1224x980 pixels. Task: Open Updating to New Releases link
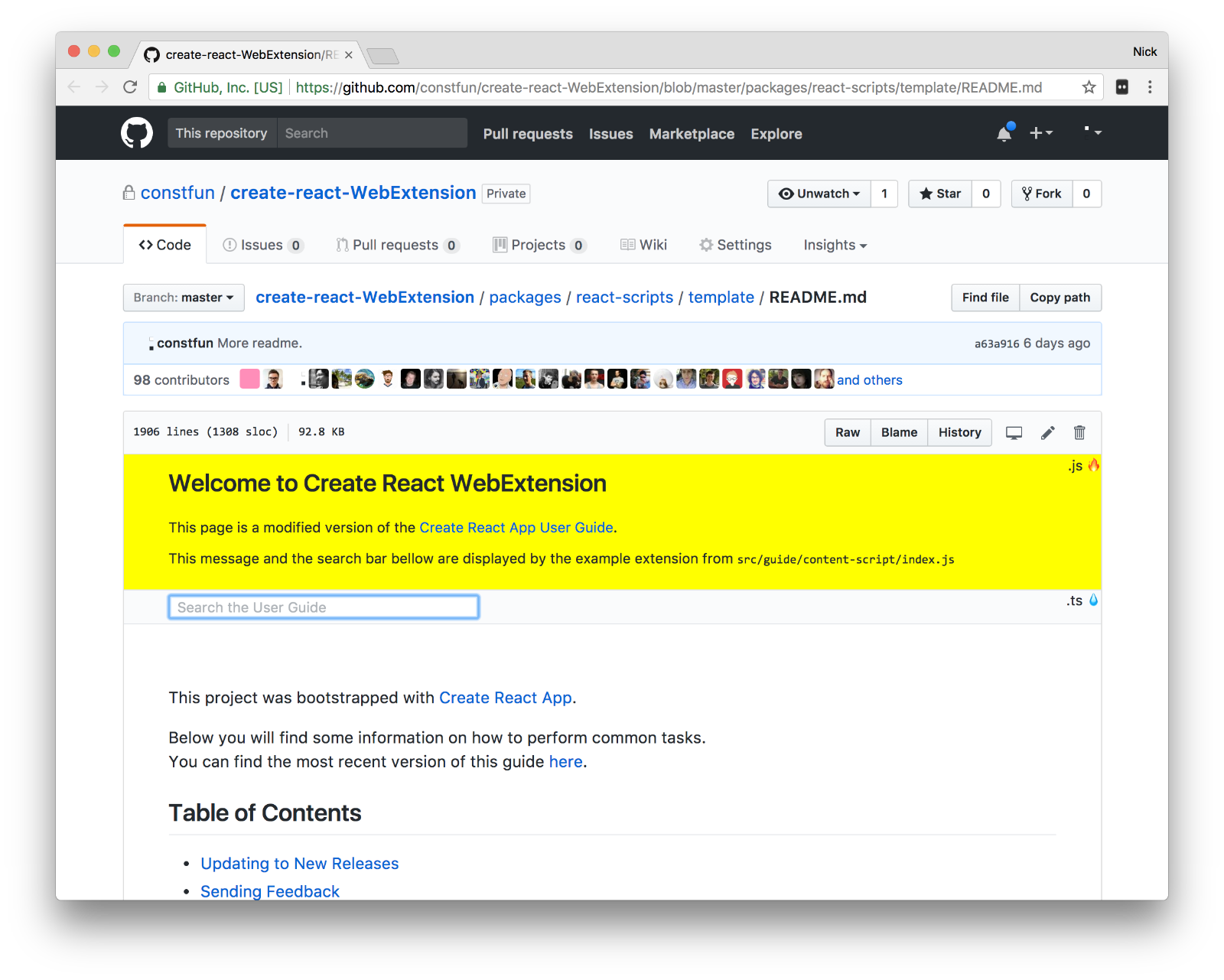(x=300, y=864)
